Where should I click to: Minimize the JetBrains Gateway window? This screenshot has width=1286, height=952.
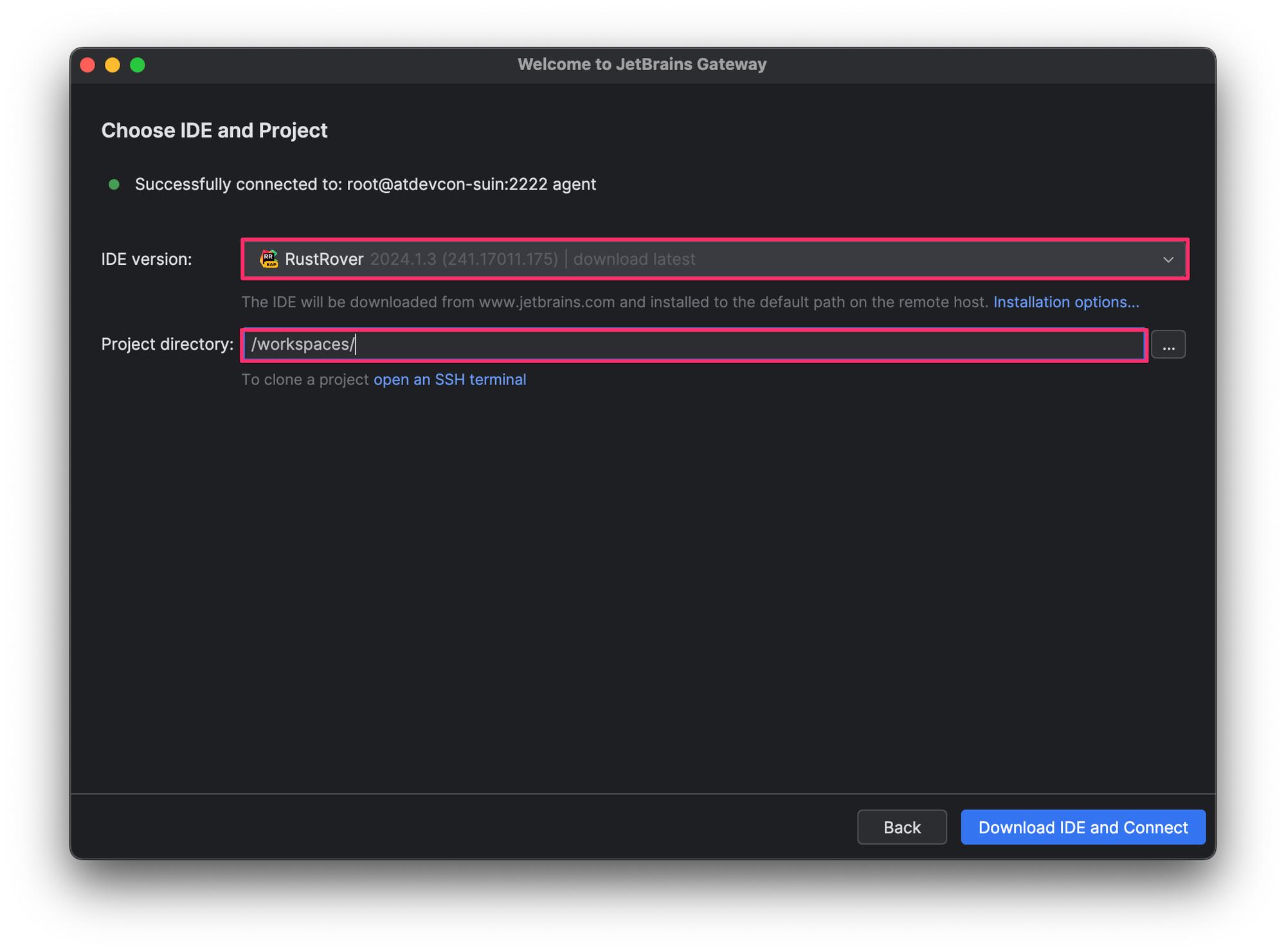[x=113, y=64]
